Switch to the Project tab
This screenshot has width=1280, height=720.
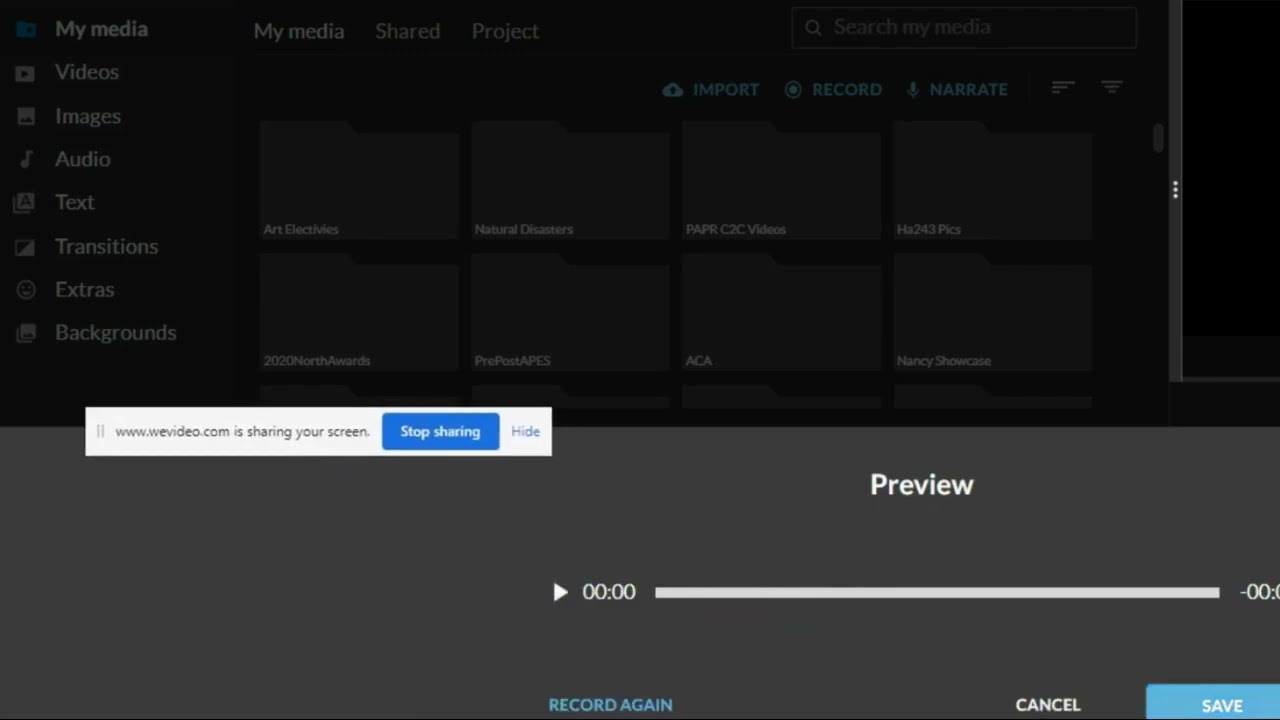pyautogui.click(x=505, y=31)
